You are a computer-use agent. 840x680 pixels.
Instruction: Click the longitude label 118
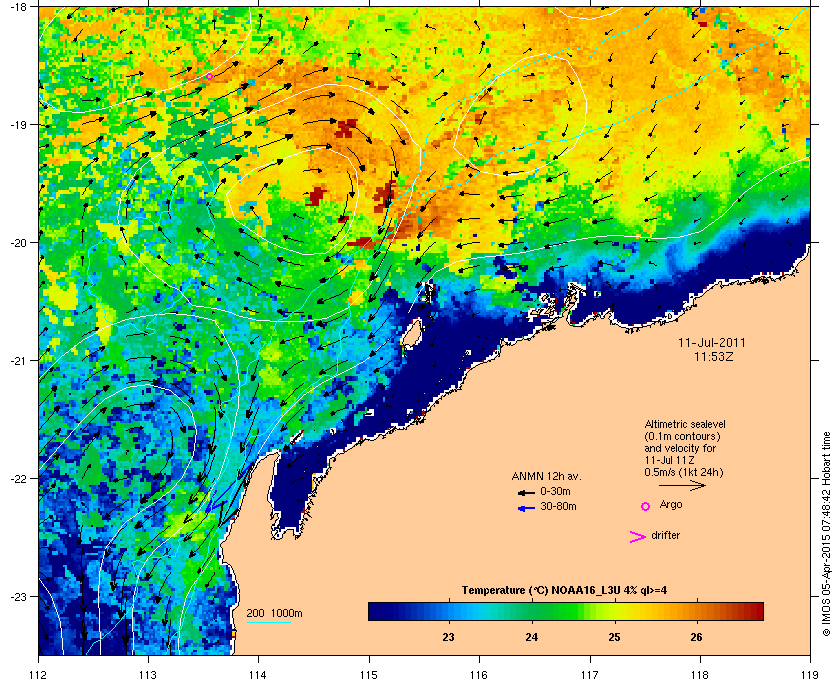(x=700, y=675)
